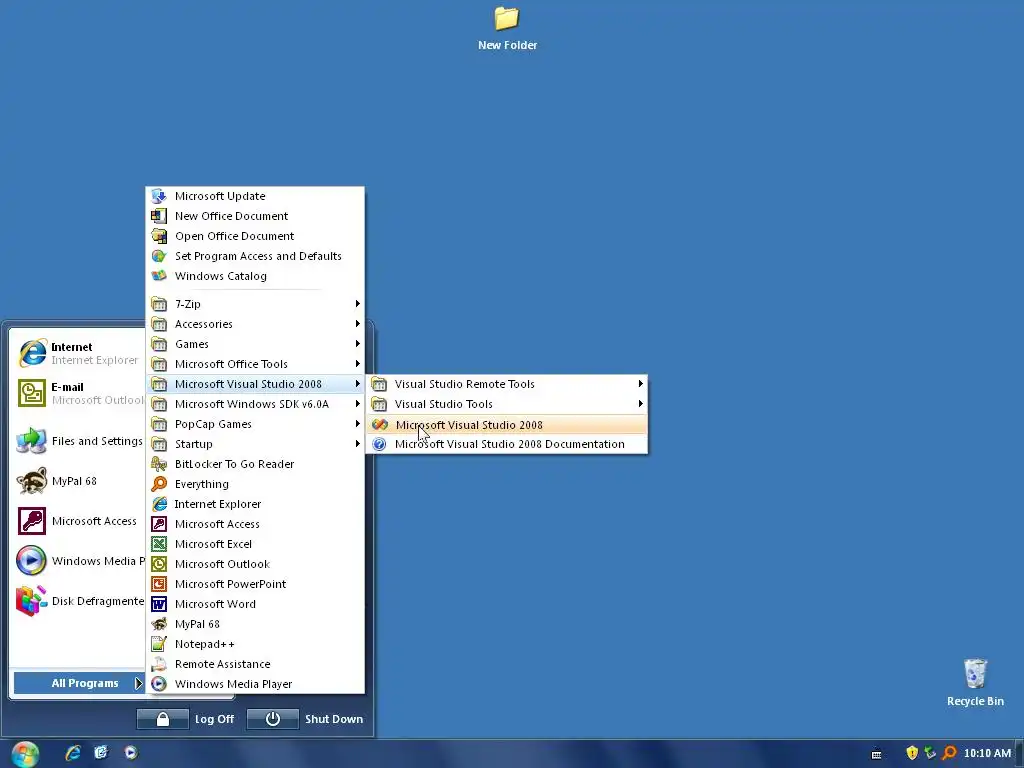The width and height of the screenshot is (1024, 768).
Task: Expand Visual Studio Remote Tools submenu arrow
Action: click(x=641, y=384)
